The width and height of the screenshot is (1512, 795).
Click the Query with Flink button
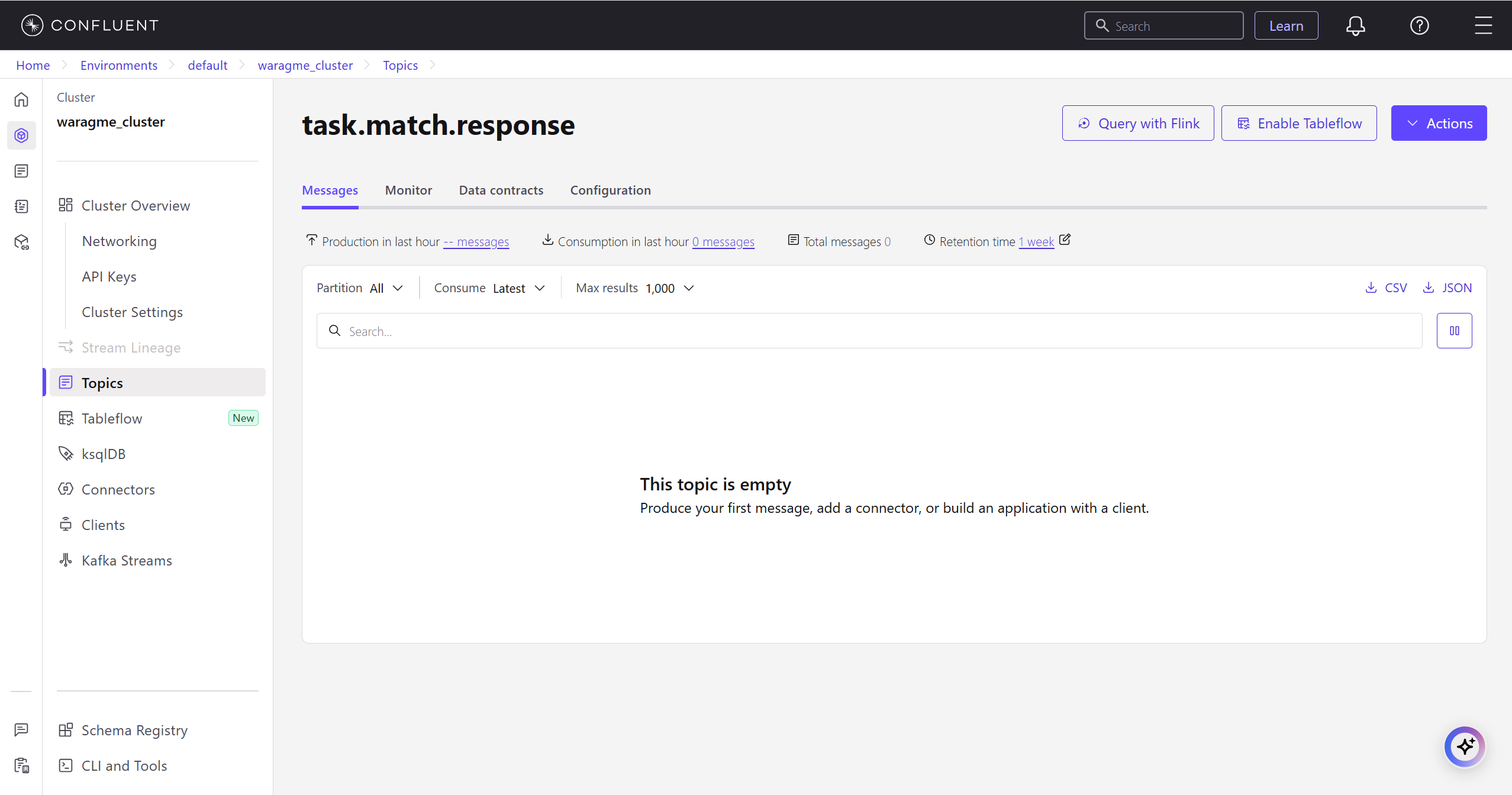tap(1137, 123)
